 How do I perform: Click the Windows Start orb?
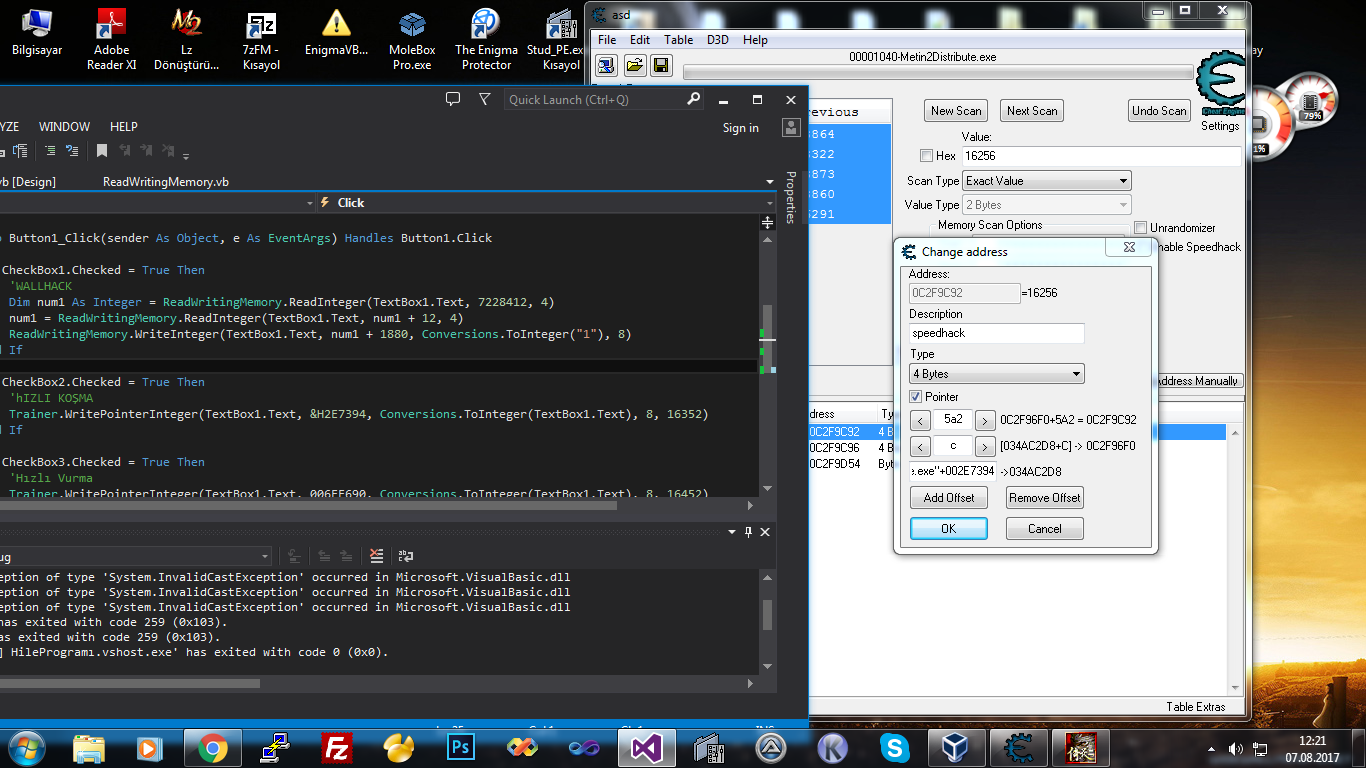26,747
